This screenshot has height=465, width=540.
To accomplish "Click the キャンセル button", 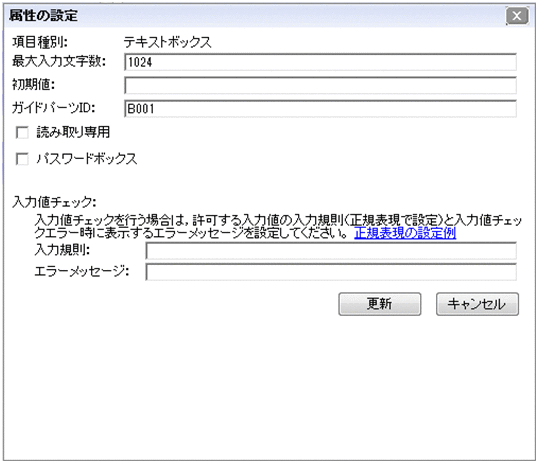I will click(477, 304).
